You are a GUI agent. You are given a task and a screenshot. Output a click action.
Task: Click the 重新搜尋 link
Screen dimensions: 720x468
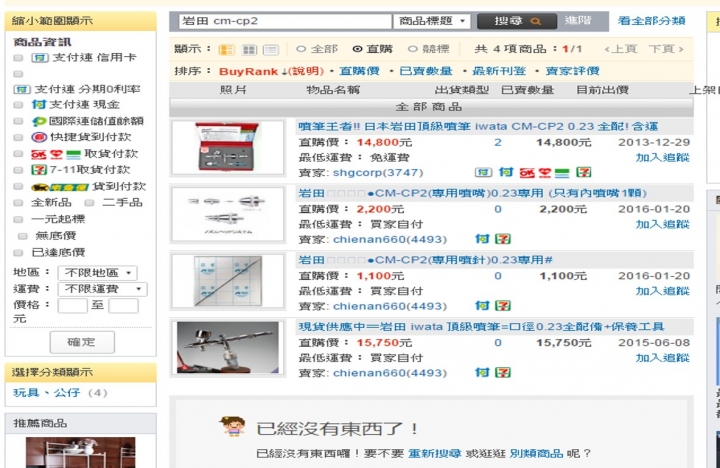434,454
